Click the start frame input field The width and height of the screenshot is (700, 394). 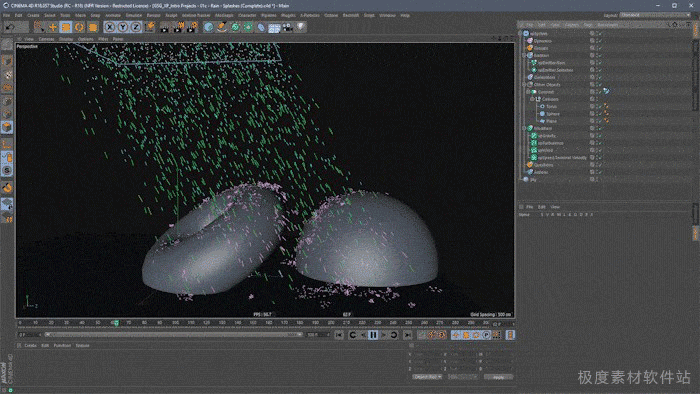pos(29,335)
